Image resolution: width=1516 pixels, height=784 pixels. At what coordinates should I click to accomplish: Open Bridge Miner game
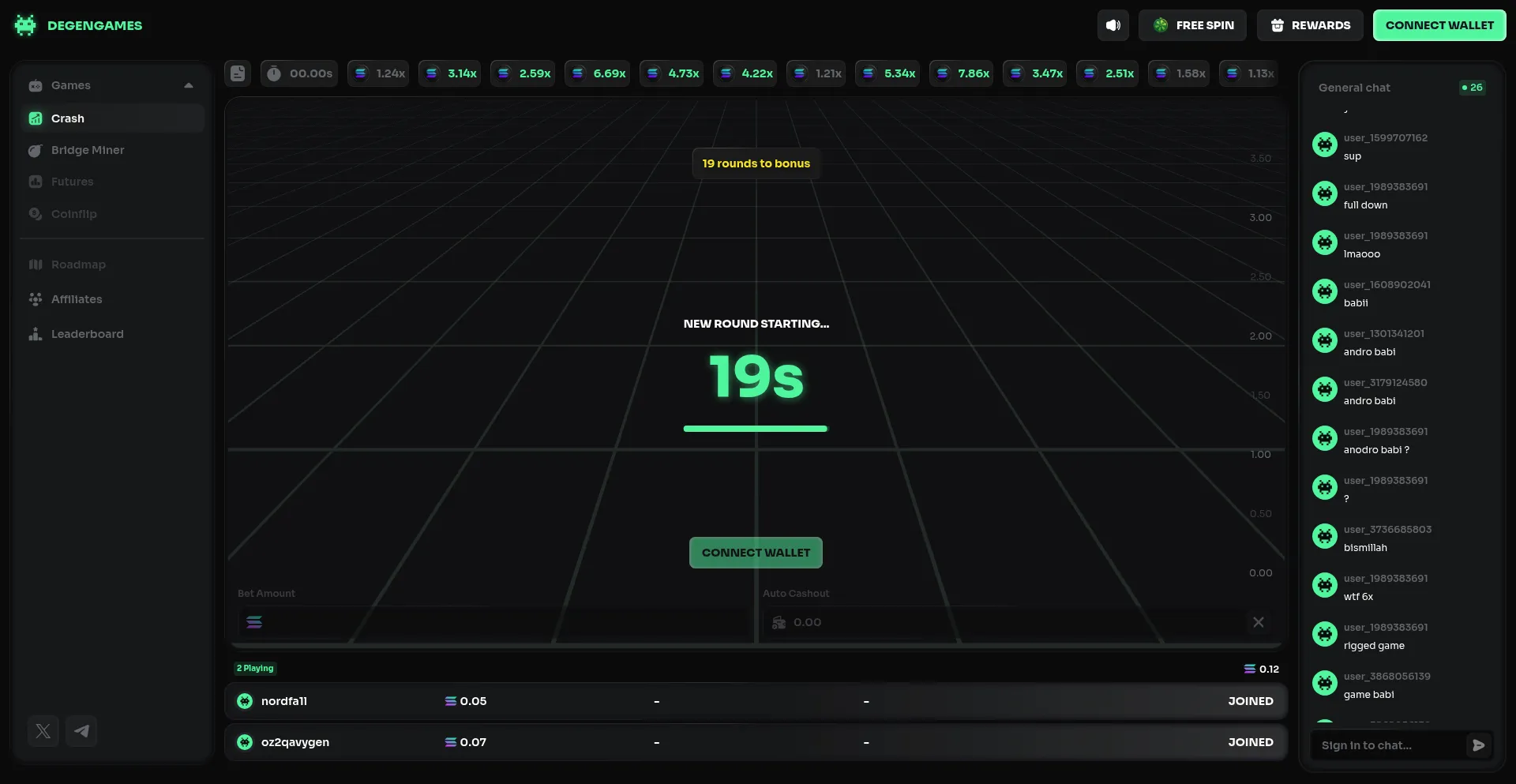(87, 150)
